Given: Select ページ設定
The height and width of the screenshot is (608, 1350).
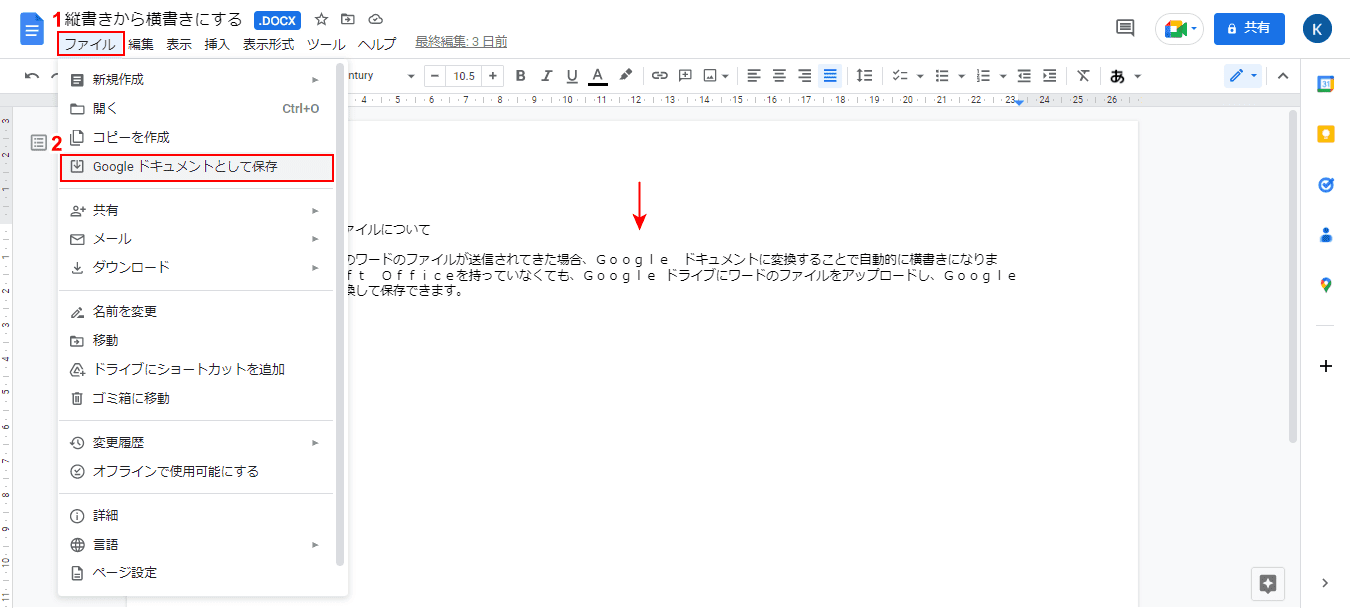Looking at the screenshot, I should point(203,573).
